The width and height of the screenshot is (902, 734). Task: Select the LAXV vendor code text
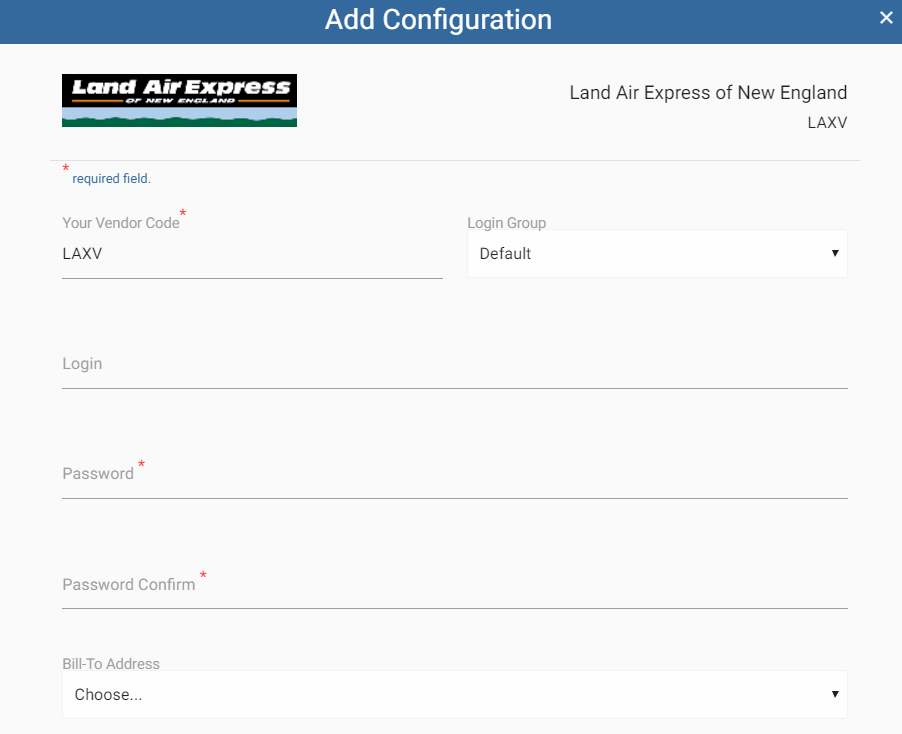81,253
